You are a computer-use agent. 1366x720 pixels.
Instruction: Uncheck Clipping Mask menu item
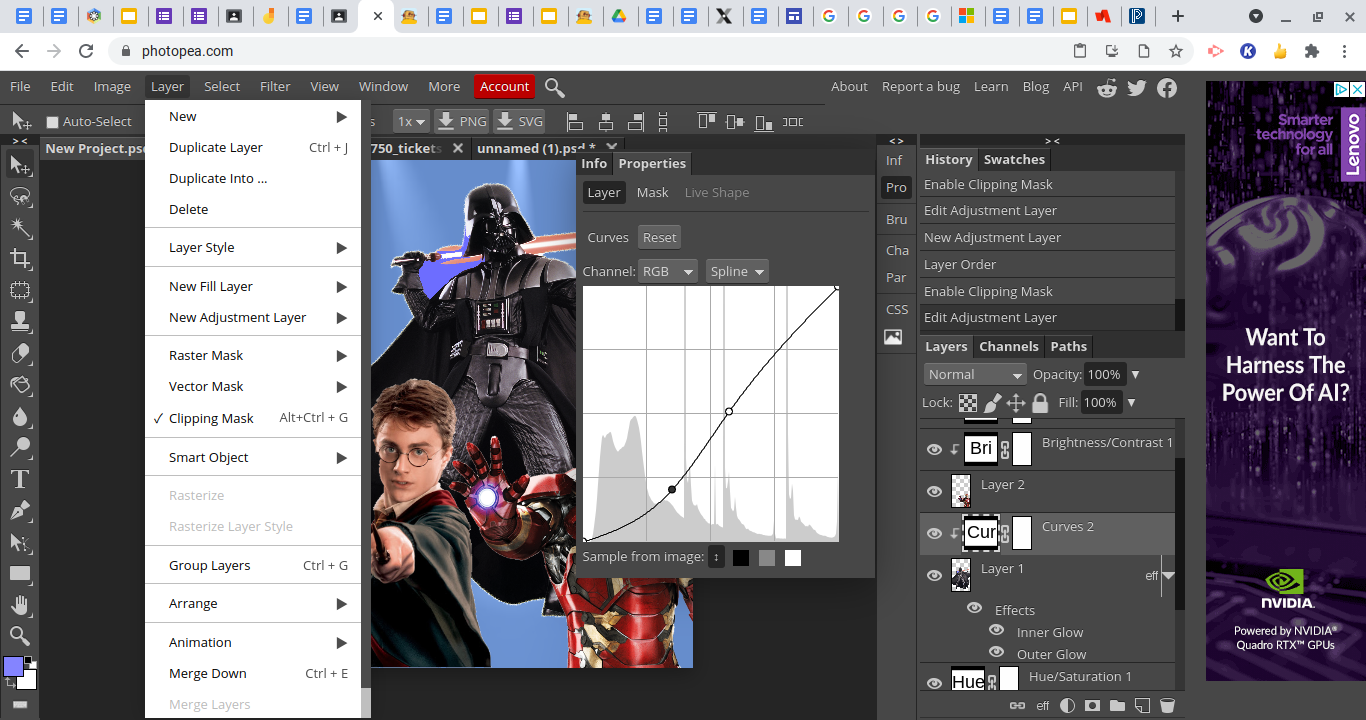(x=253, y=418)
